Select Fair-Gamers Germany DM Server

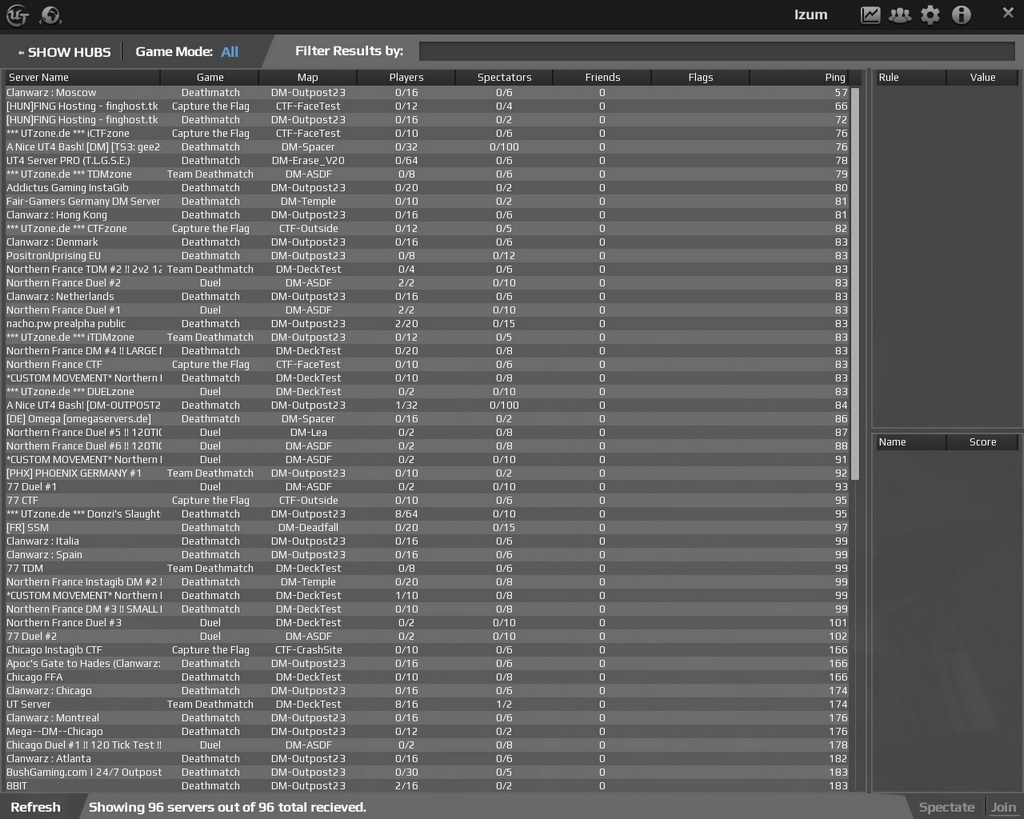point(427,201)
